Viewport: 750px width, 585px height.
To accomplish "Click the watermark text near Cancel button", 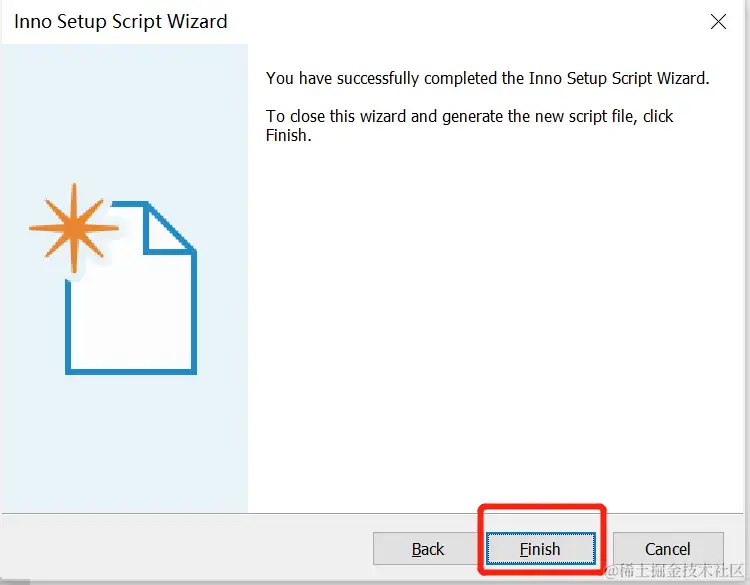I will 674,571.
